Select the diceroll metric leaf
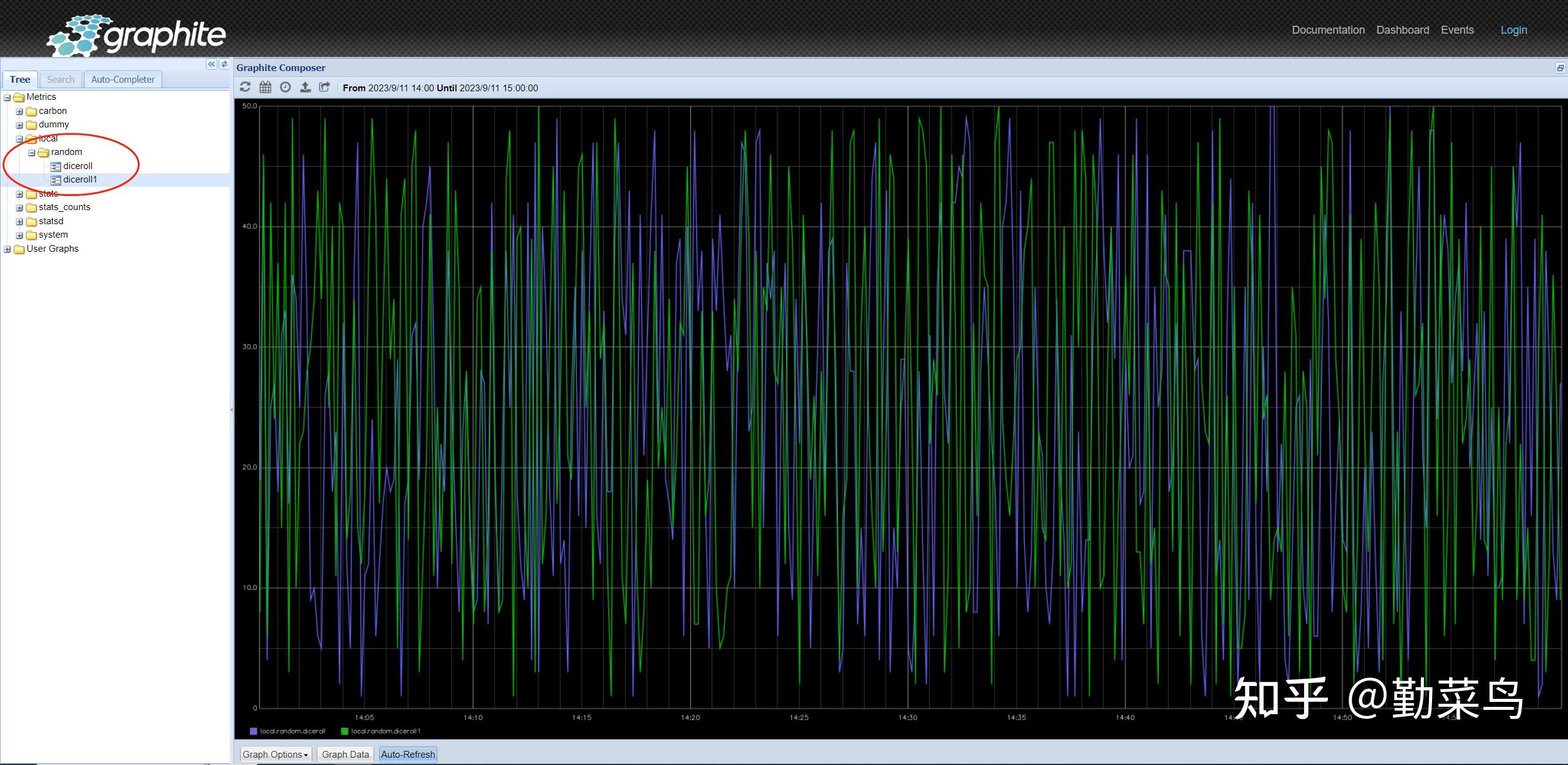 click(x=78, y=166)
